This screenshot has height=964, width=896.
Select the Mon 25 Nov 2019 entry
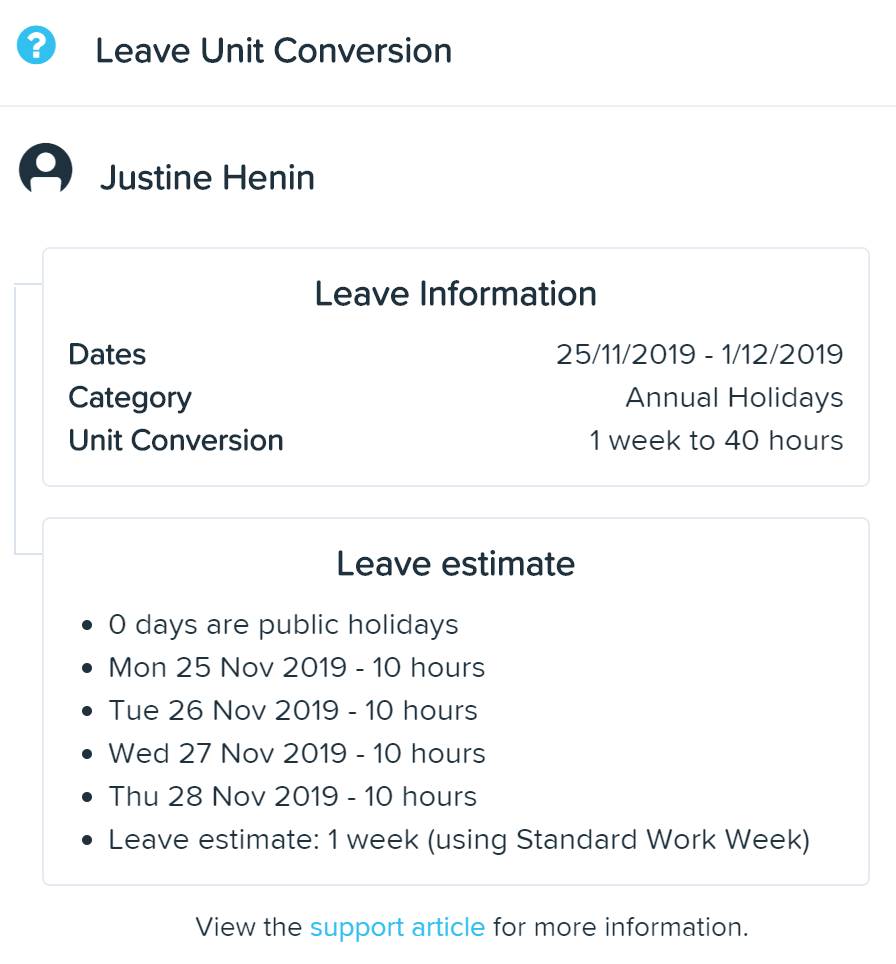[297, 668]
